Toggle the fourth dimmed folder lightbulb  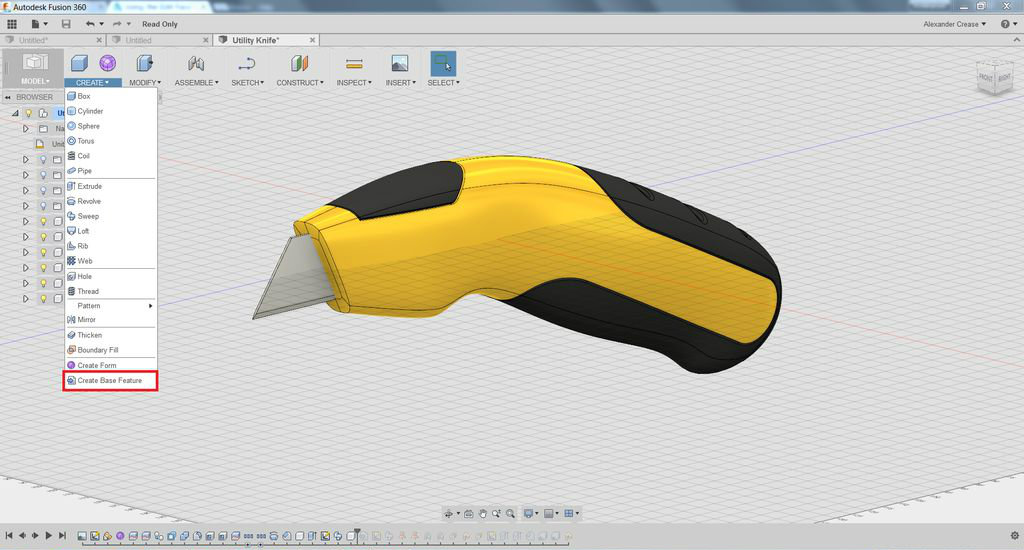[43, 206]
